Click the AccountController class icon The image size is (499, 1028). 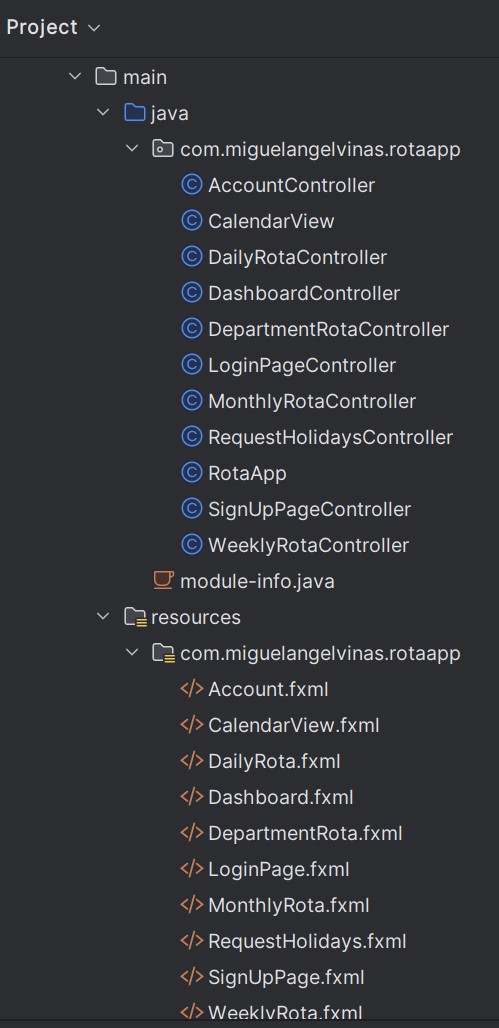tap(191, 186)
